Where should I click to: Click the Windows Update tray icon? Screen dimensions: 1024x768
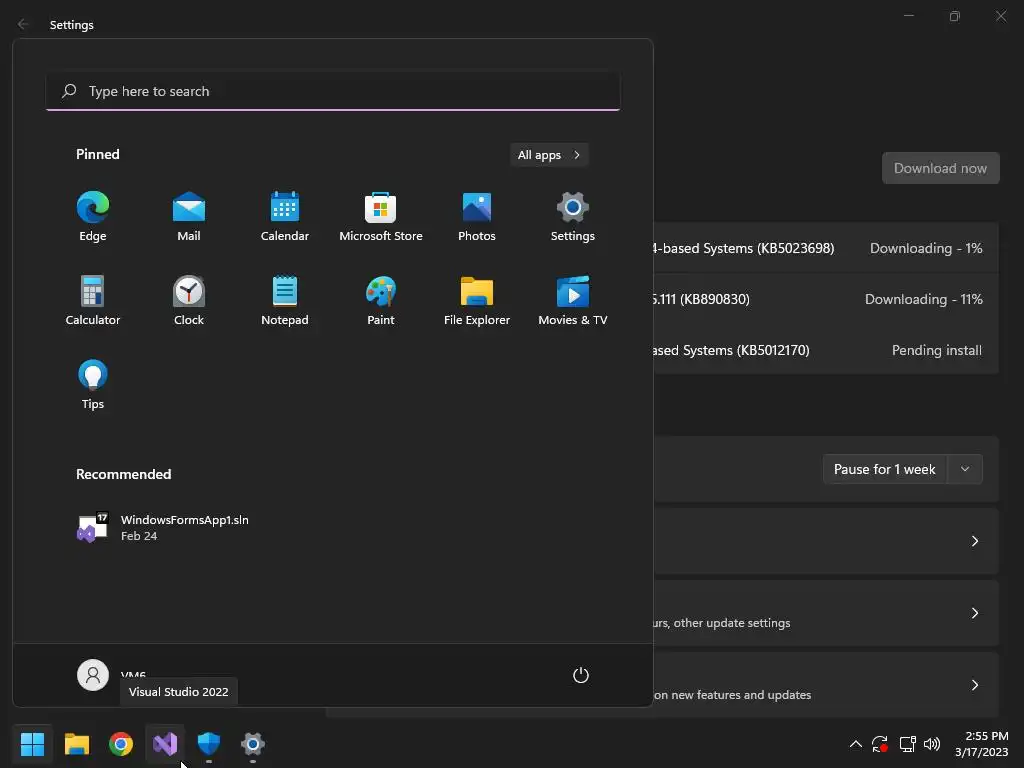[x=880, y=744]
